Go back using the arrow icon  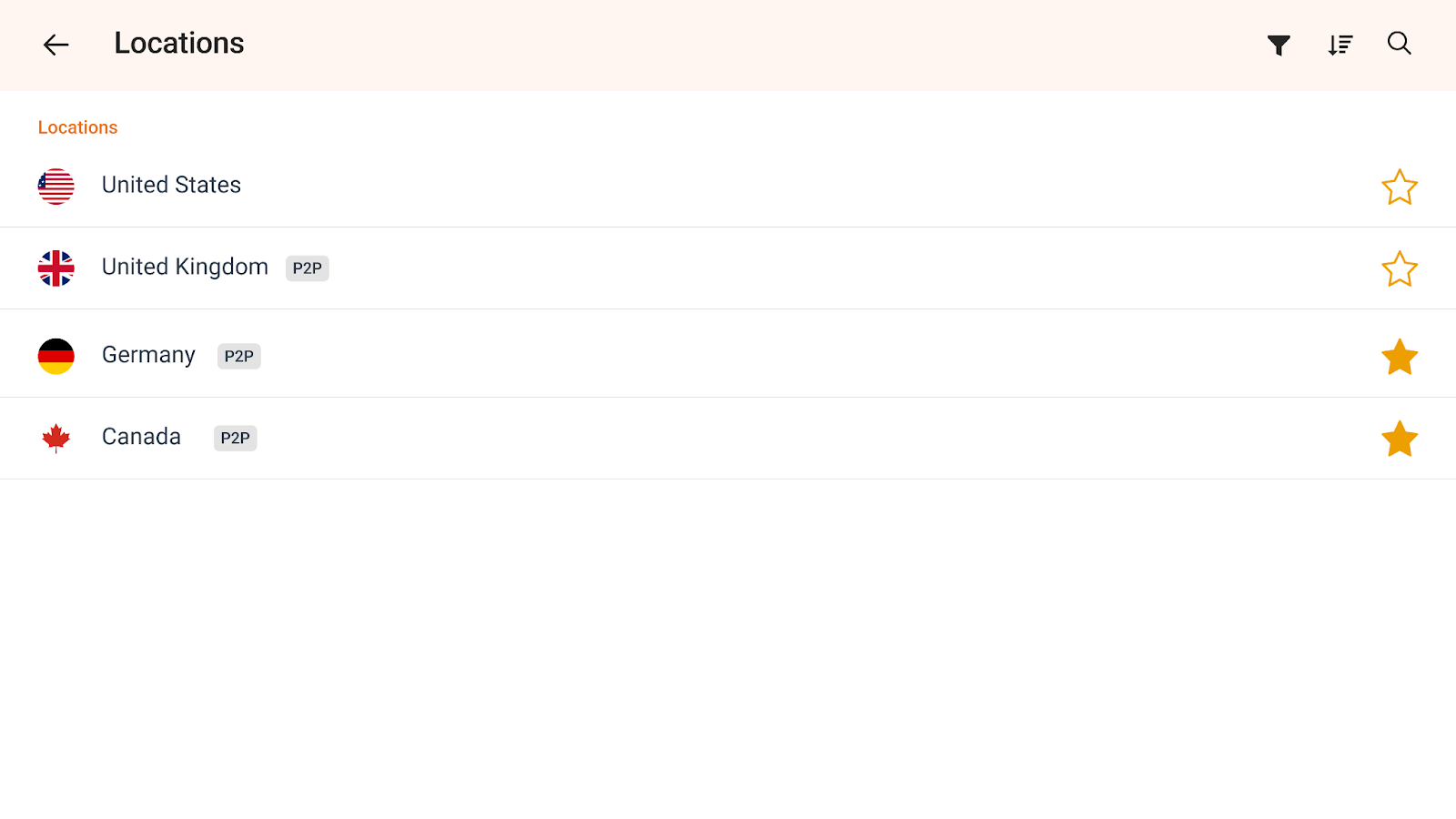pos(56,45)
